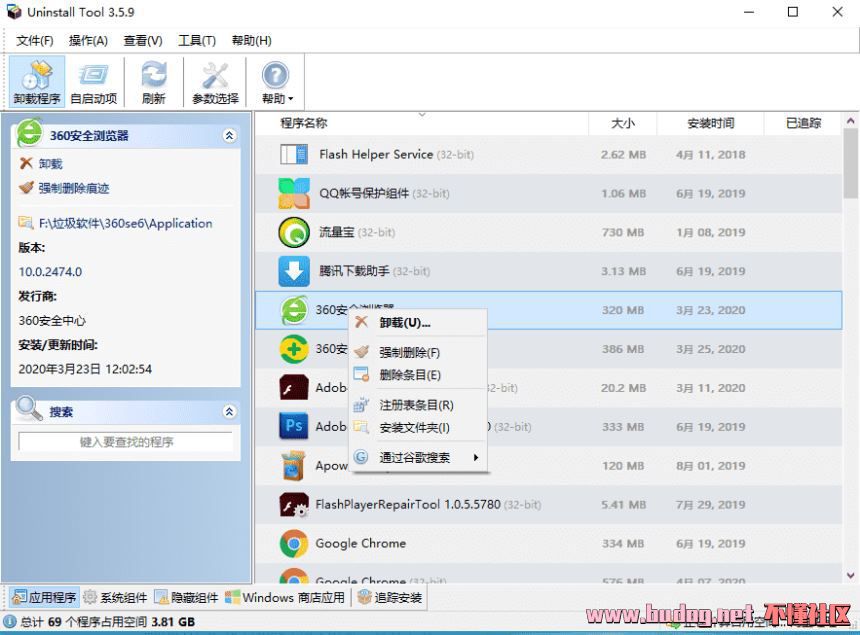Expand 通过谷歌搜索 submenu

coord(418,457)
